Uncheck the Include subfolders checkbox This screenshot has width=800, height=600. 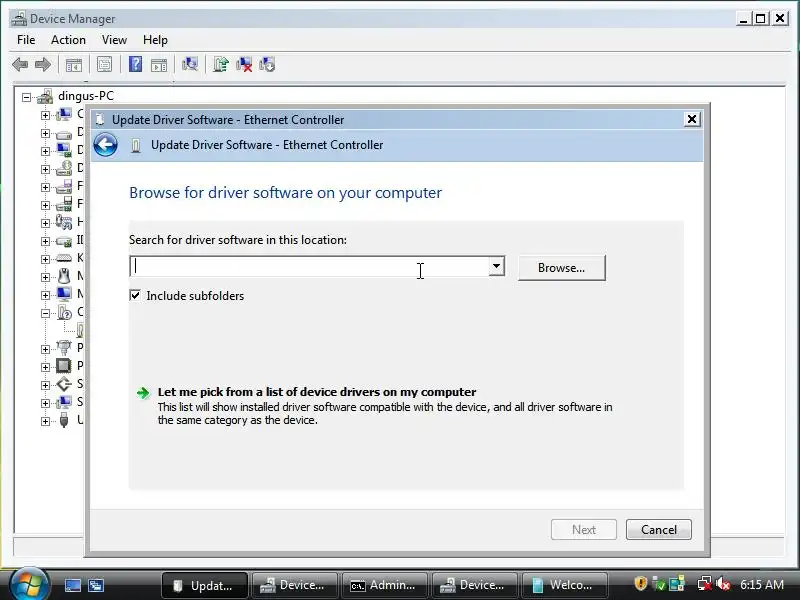135,295
